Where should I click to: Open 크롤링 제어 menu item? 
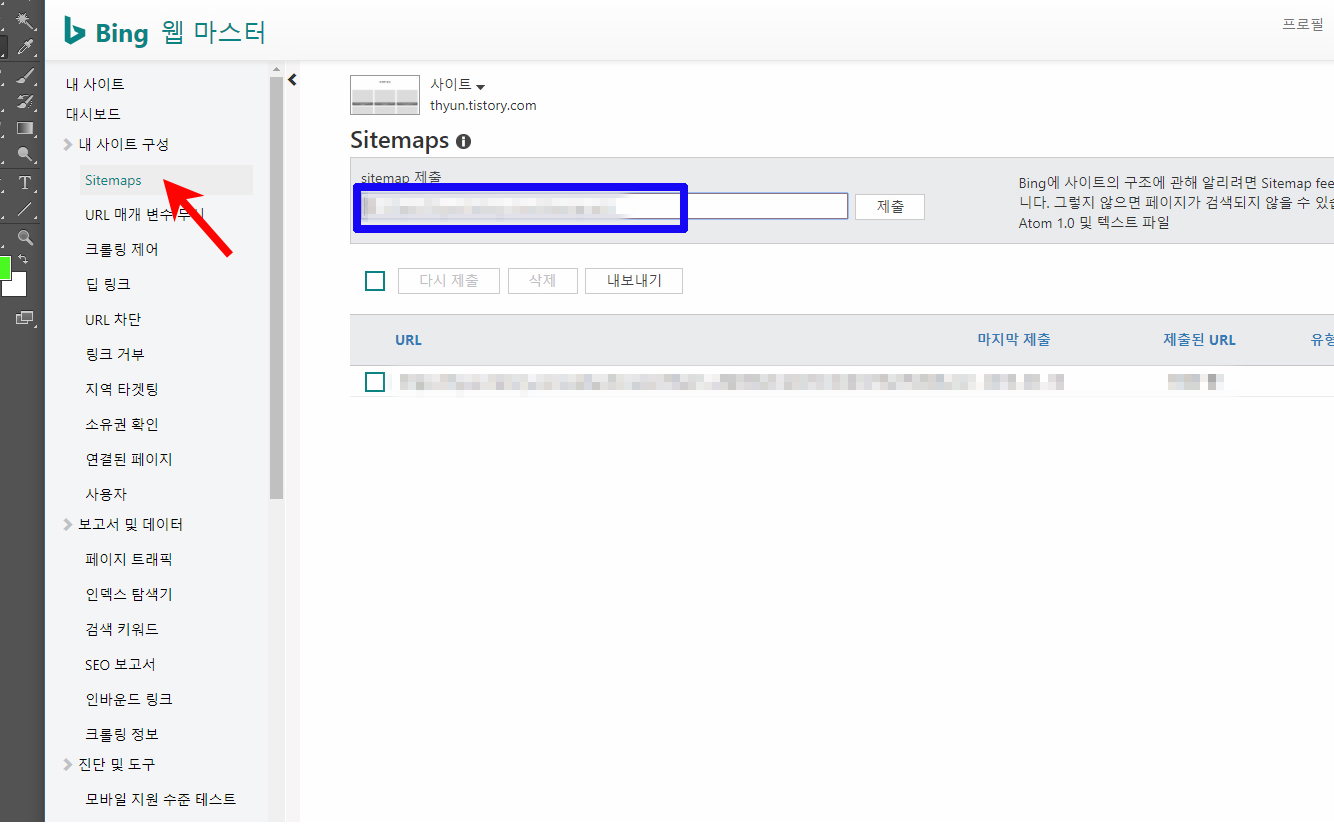(122, 250)
